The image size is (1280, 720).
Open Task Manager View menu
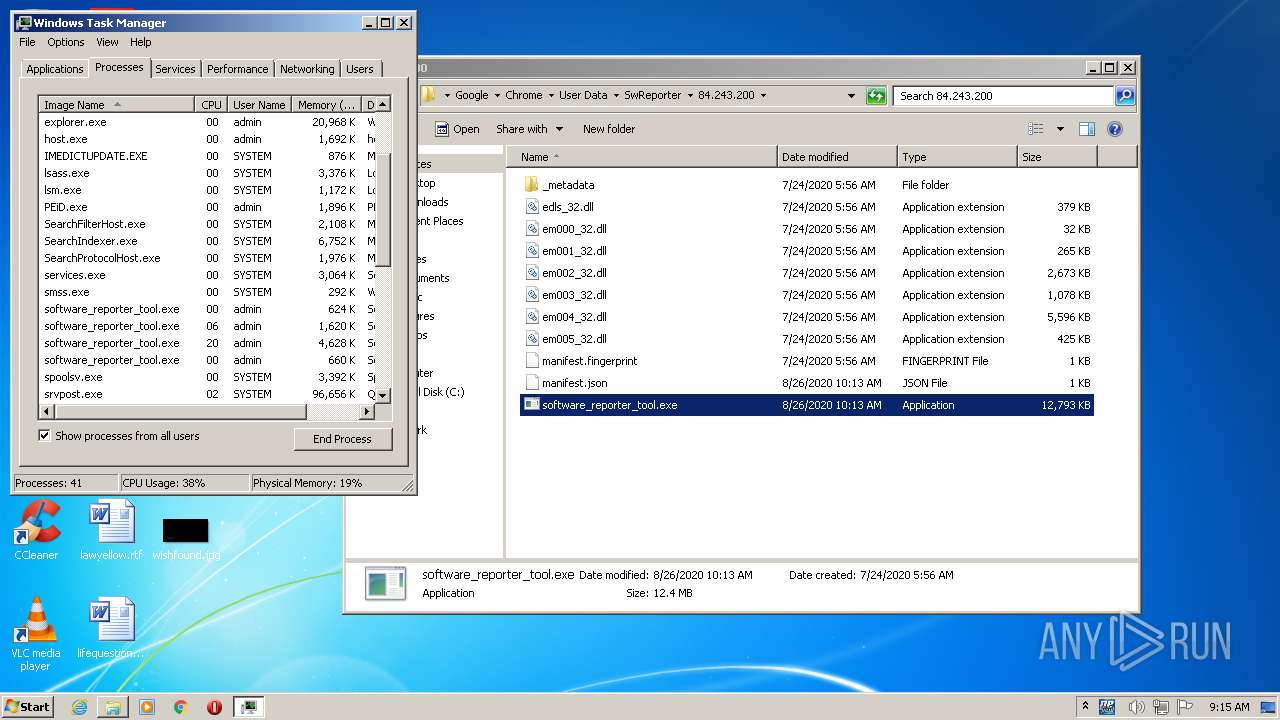coord(107,42)
